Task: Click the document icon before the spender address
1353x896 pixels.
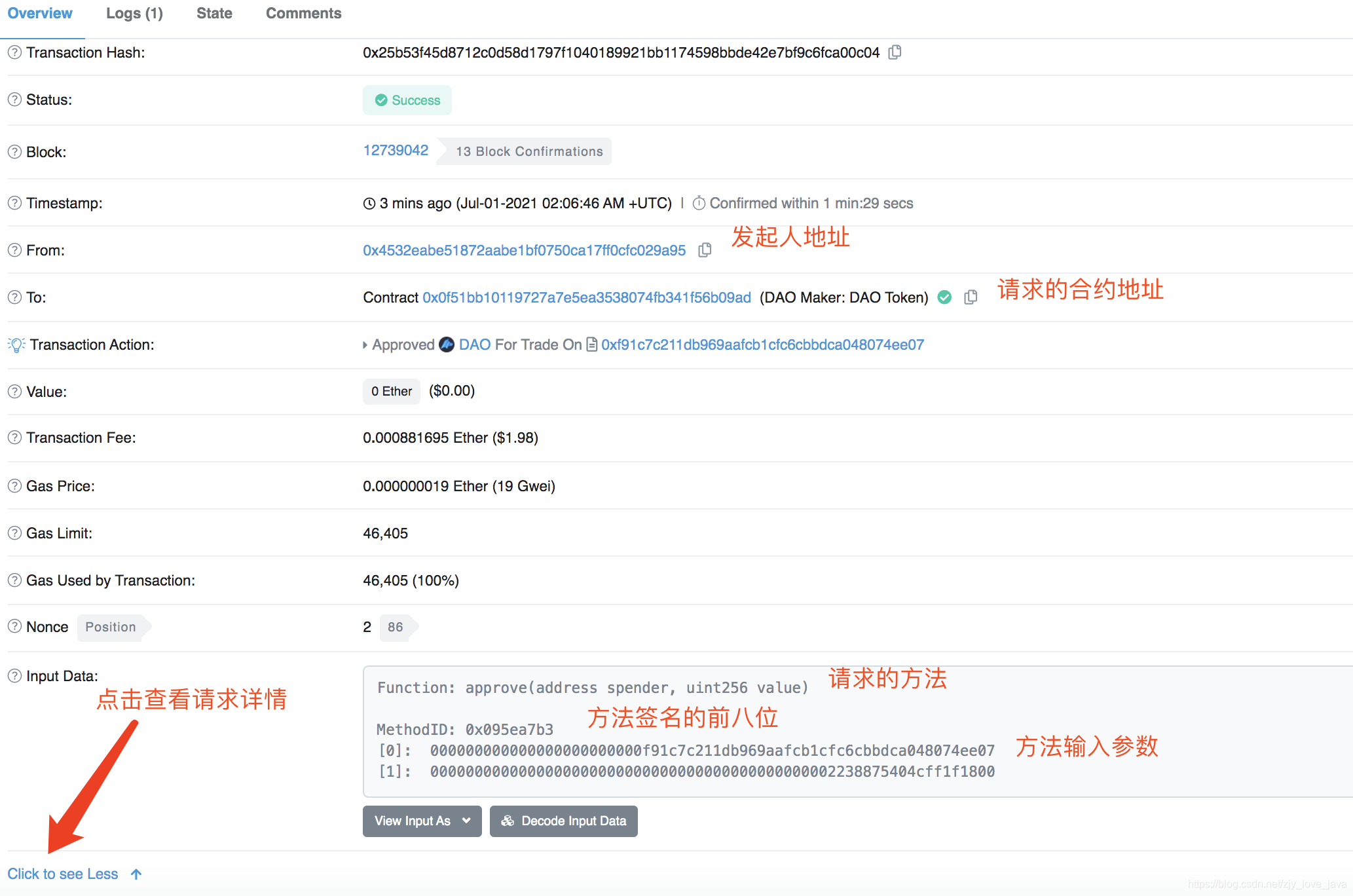Action: coord(591,345)
